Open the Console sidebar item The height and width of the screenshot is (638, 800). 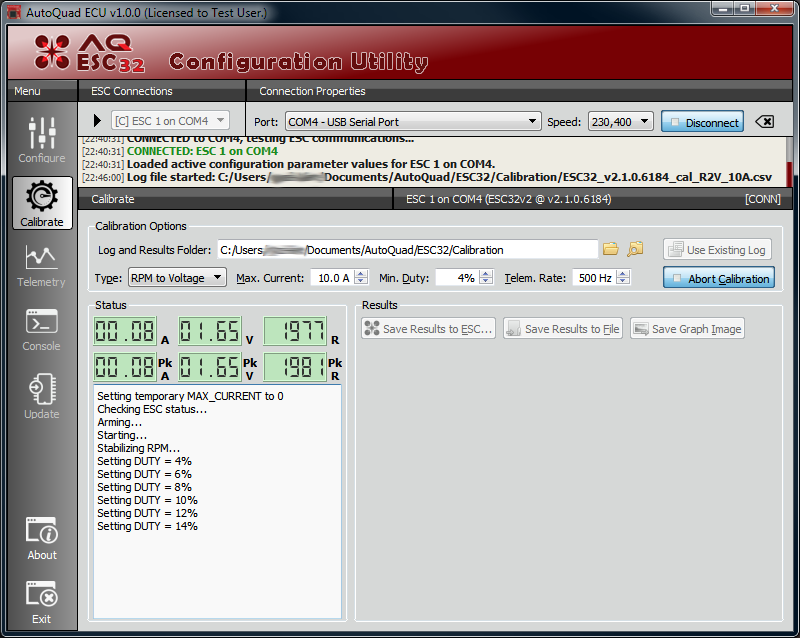point(42,330)
